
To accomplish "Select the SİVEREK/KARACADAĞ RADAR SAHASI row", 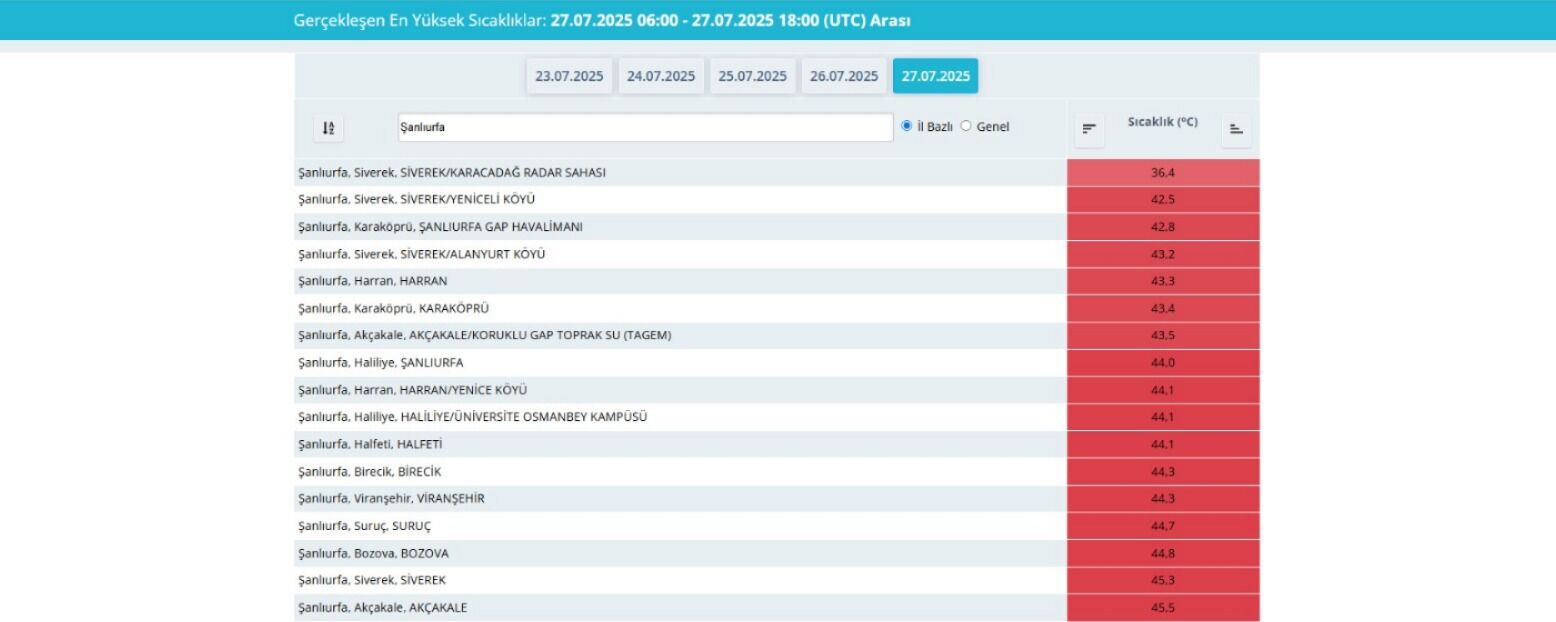I will tap(680, 172).
